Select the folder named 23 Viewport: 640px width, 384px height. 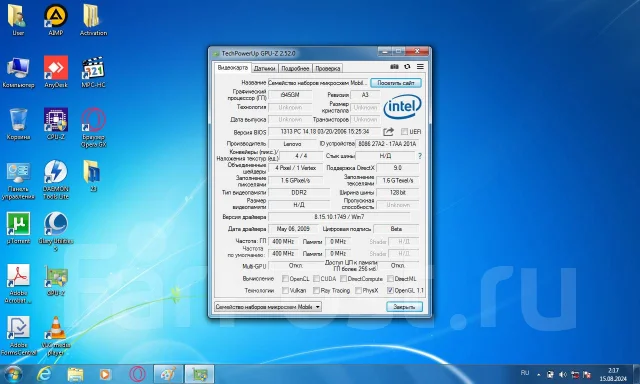(x=93, y=176)
